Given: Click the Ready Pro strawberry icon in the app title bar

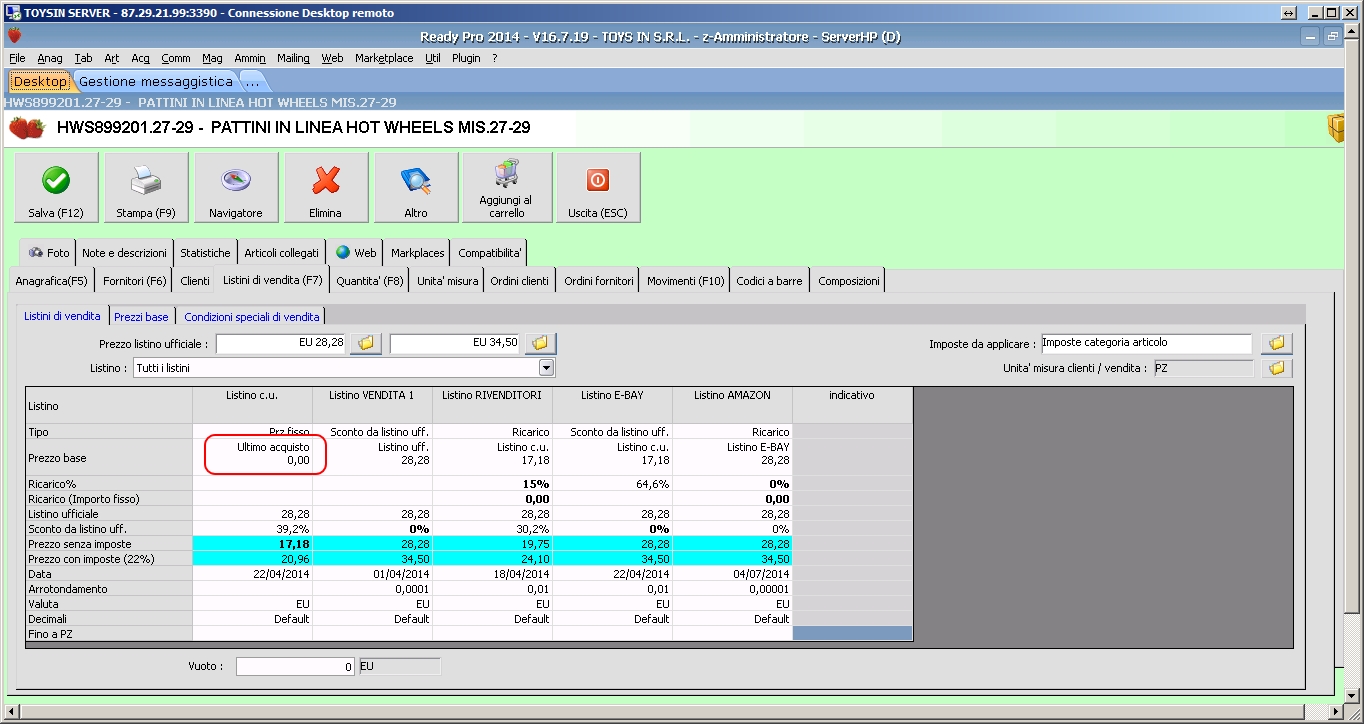Looking at the screenshot, I should pyautogui.click(x=14, y=36).
